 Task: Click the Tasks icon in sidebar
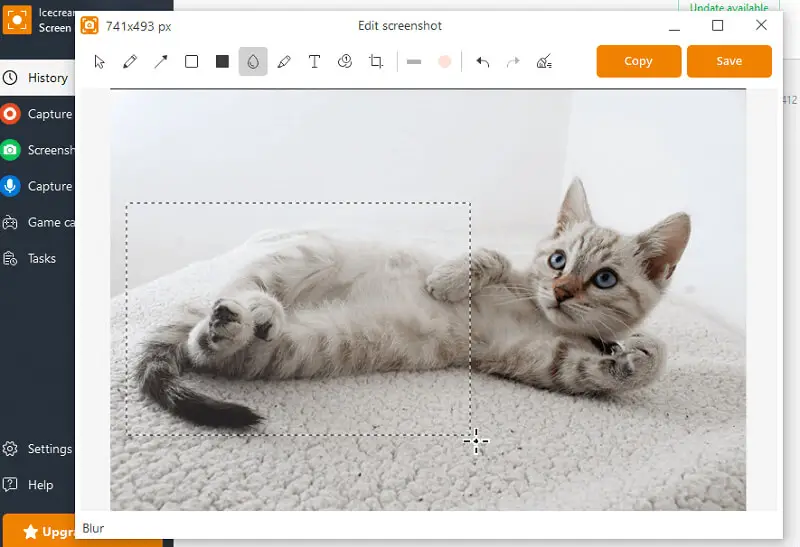pyautogui.click(x=10, y=259)
